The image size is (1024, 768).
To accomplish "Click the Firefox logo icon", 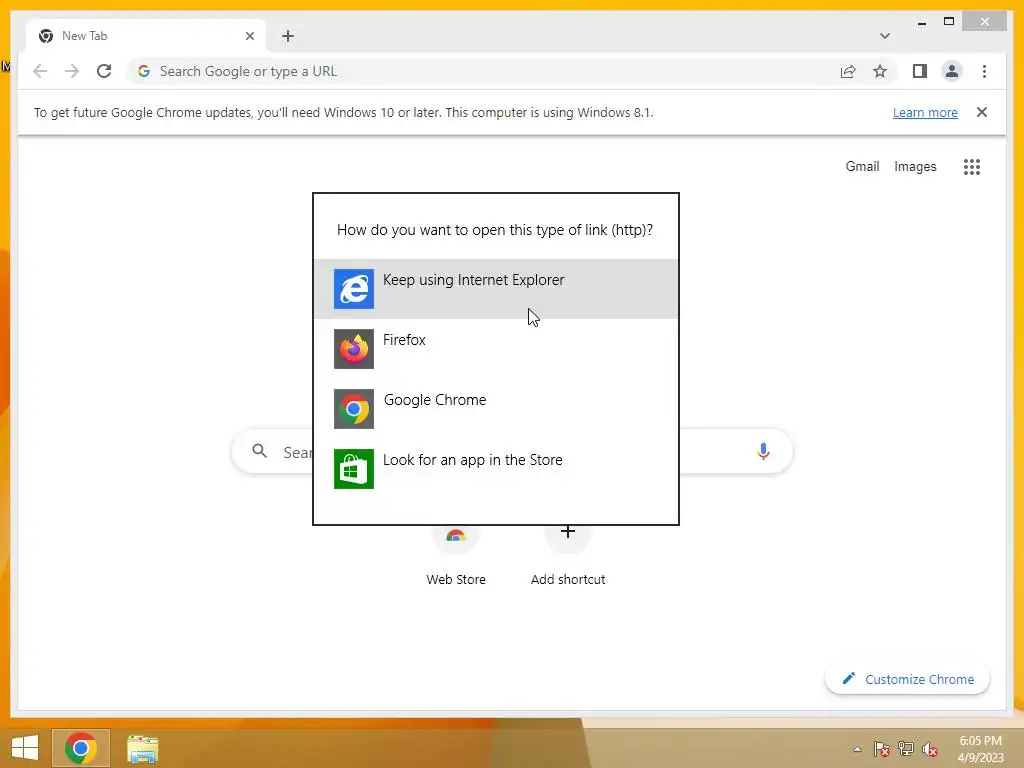I will [354, 349].
